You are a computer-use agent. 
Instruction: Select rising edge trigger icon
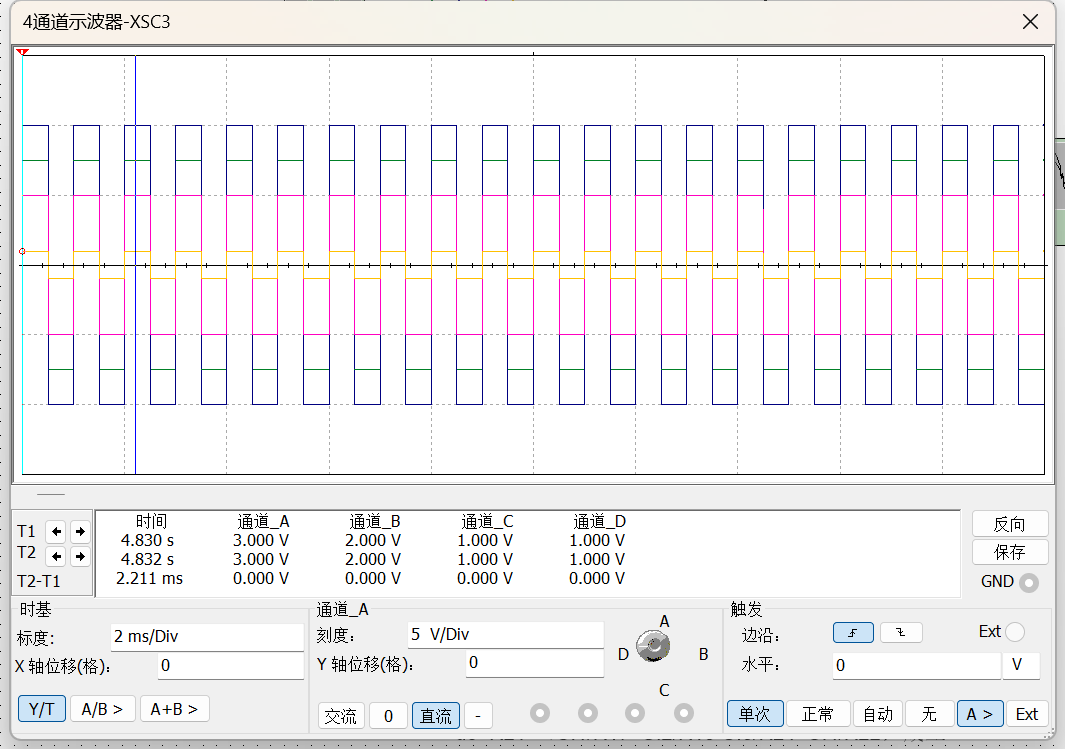tap(853, 633)
